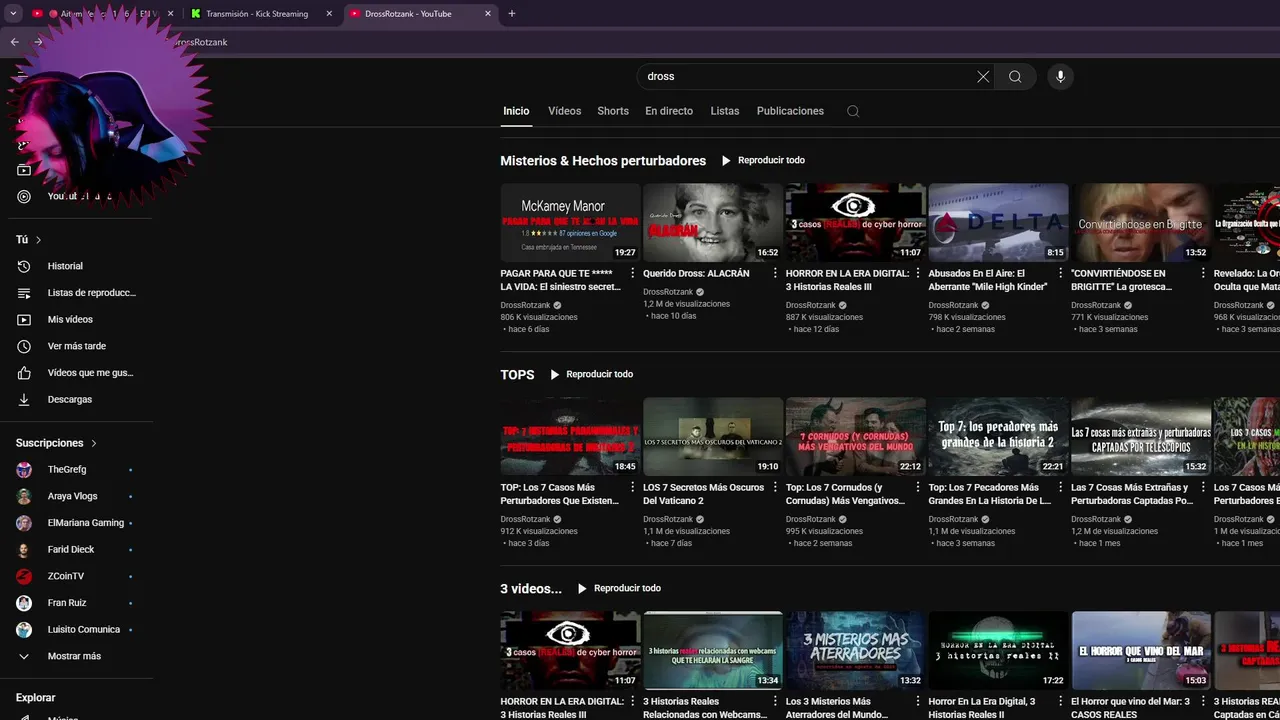This screenshot has width=1280, height=720.
Task: Open the Historial clock icon in sidebar
Action: (x=24, y=266)
